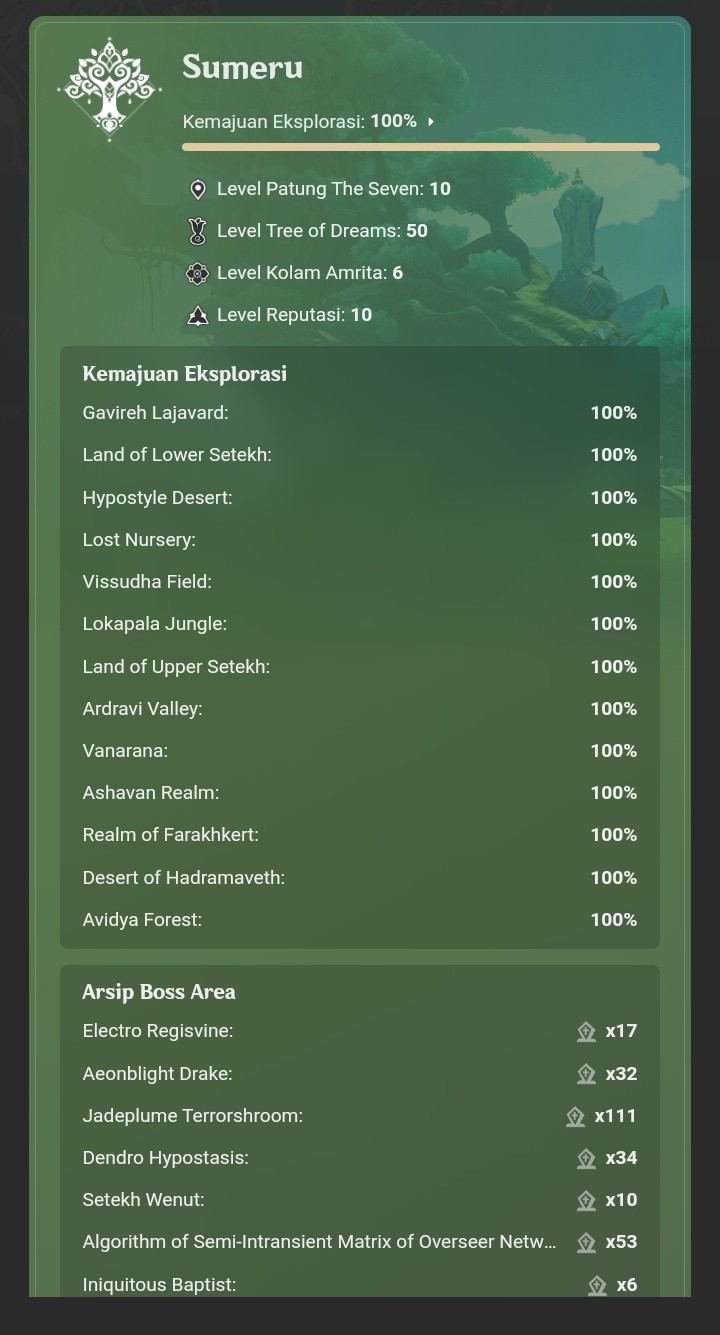Expand exploration details via the arrow next to 100%
Screen dimensions: 720x1335
(430, 120)
